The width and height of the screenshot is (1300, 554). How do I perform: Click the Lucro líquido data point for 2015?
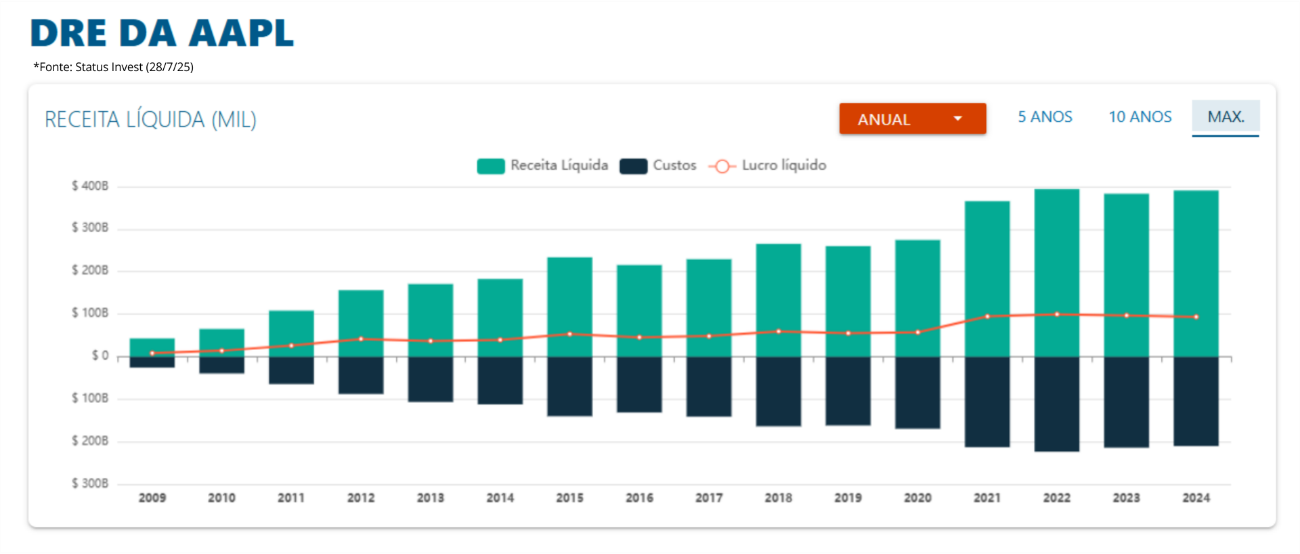pyautogui.click(x=569, y=334)
